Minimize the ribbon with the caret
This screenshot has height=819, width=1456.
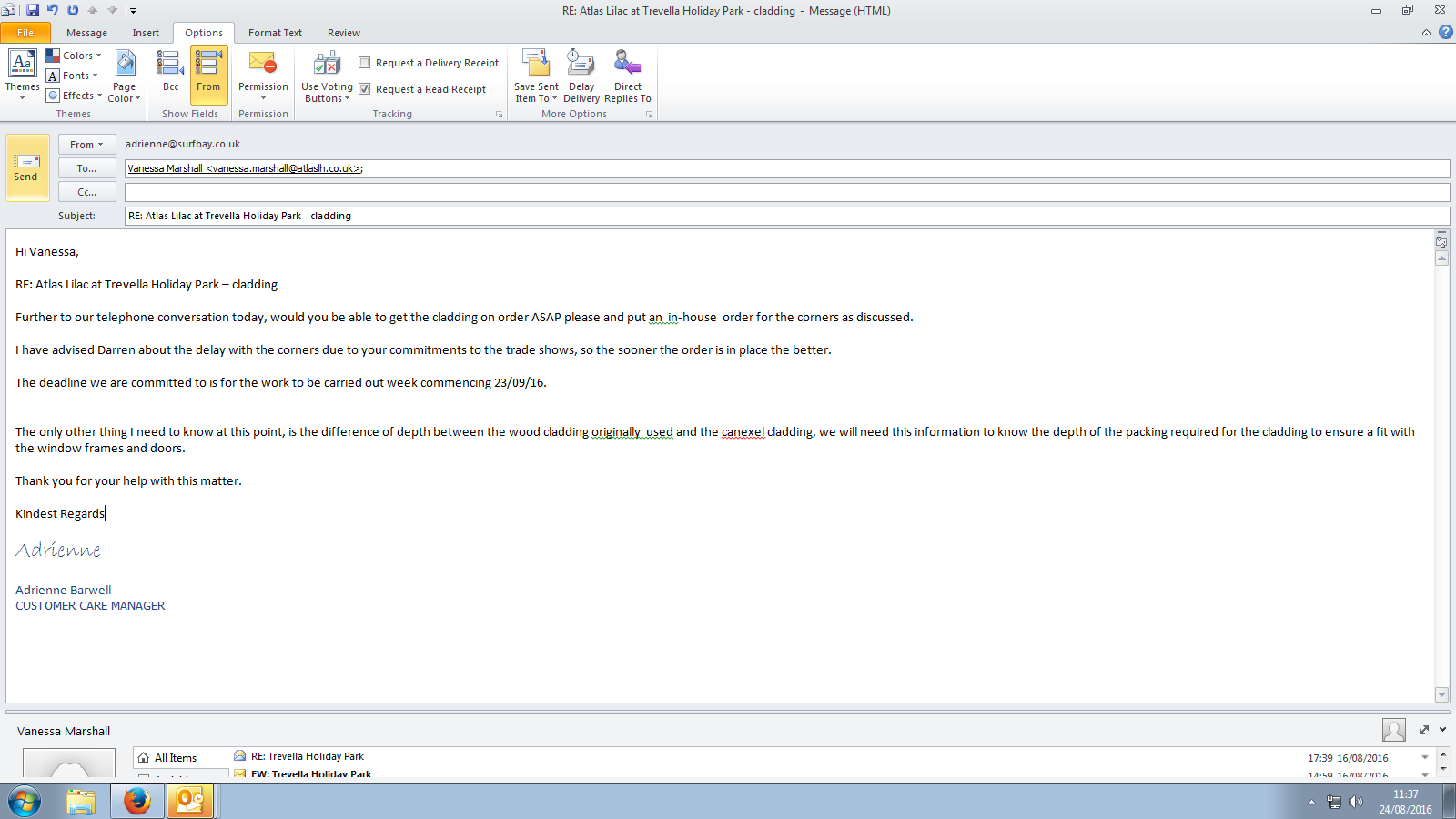1426,33
